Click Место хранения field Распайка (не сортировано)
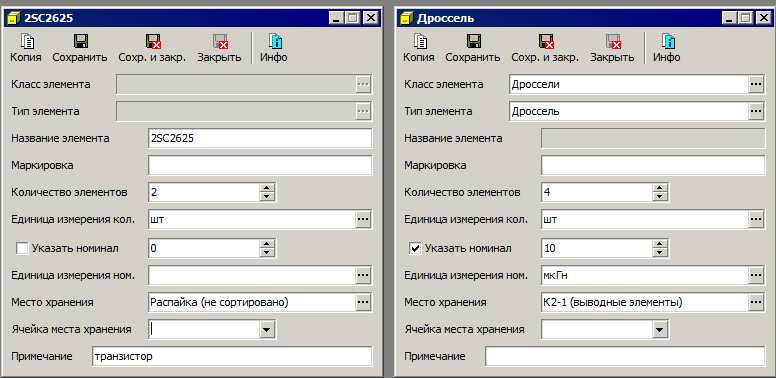The width and height of the screenshot is (776, 378). (252, 302)
